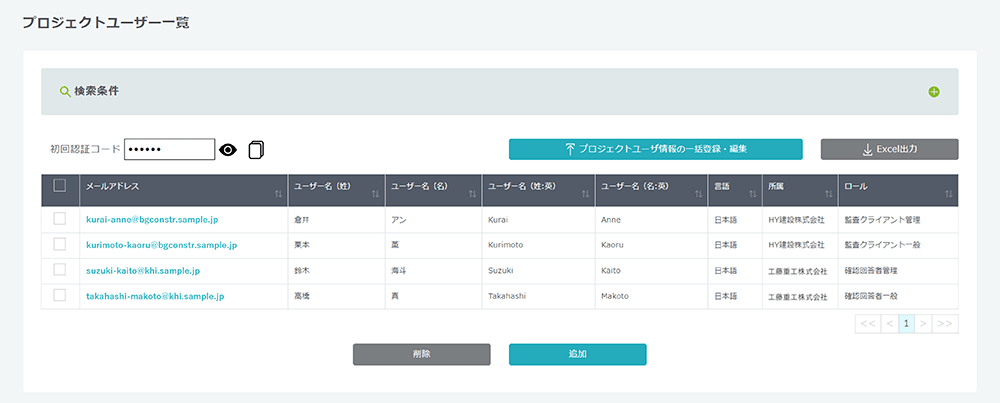The image size is (1000, 403).
Task: Show the hidden authentication code
Action: coord(228,150)
